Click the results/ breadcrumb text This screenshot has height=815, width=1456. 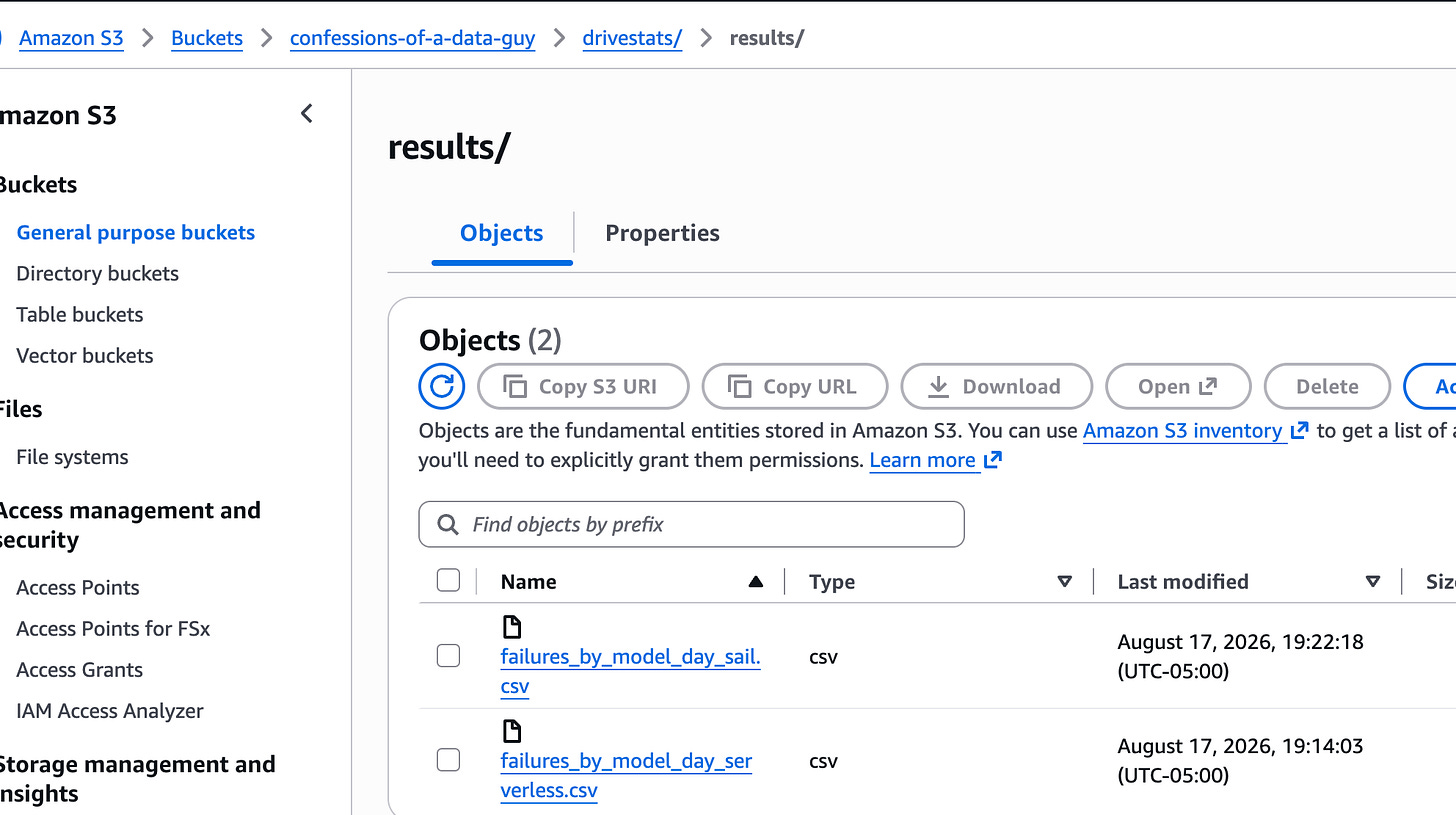(x=767, y=38)
